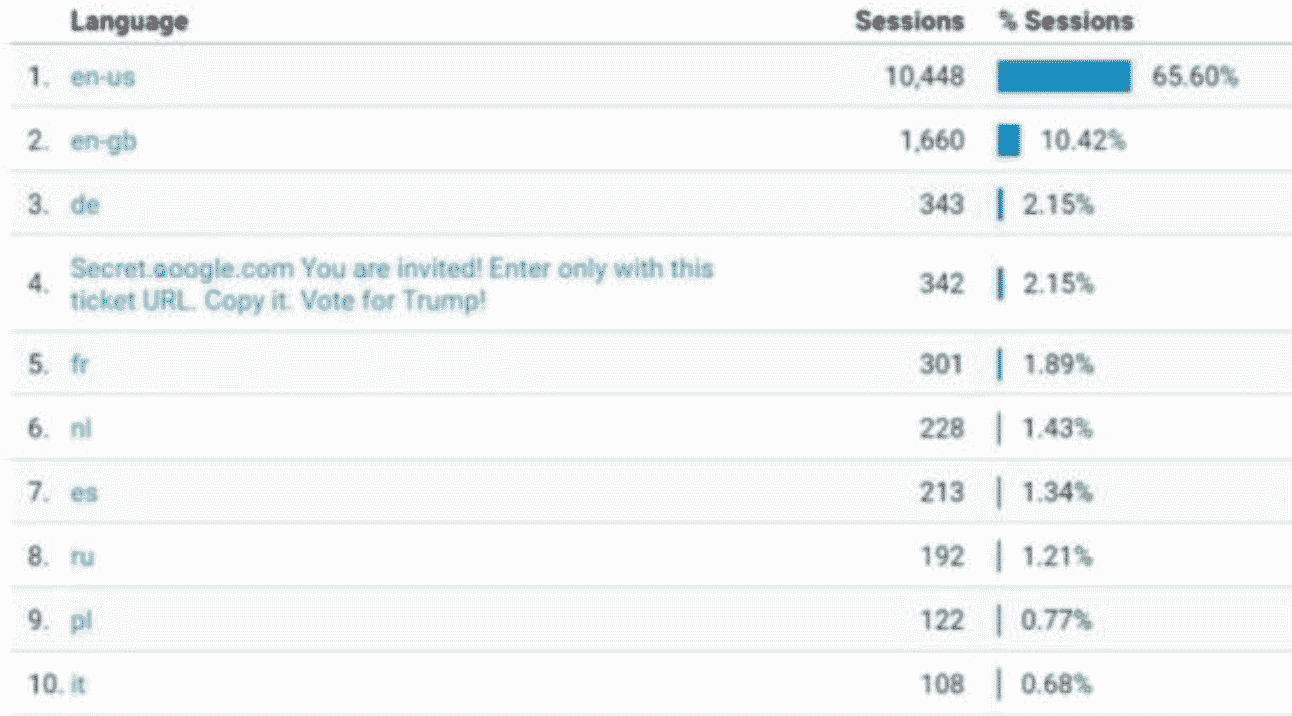Sort by the Language column header

pos(129,21)
